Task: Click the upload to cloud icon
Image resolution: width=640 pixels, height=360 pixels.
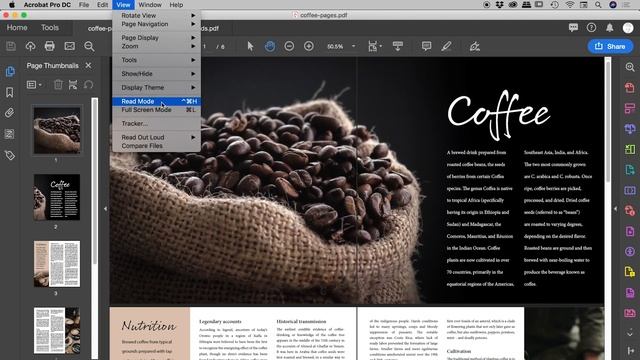Action: coord(30,46)
